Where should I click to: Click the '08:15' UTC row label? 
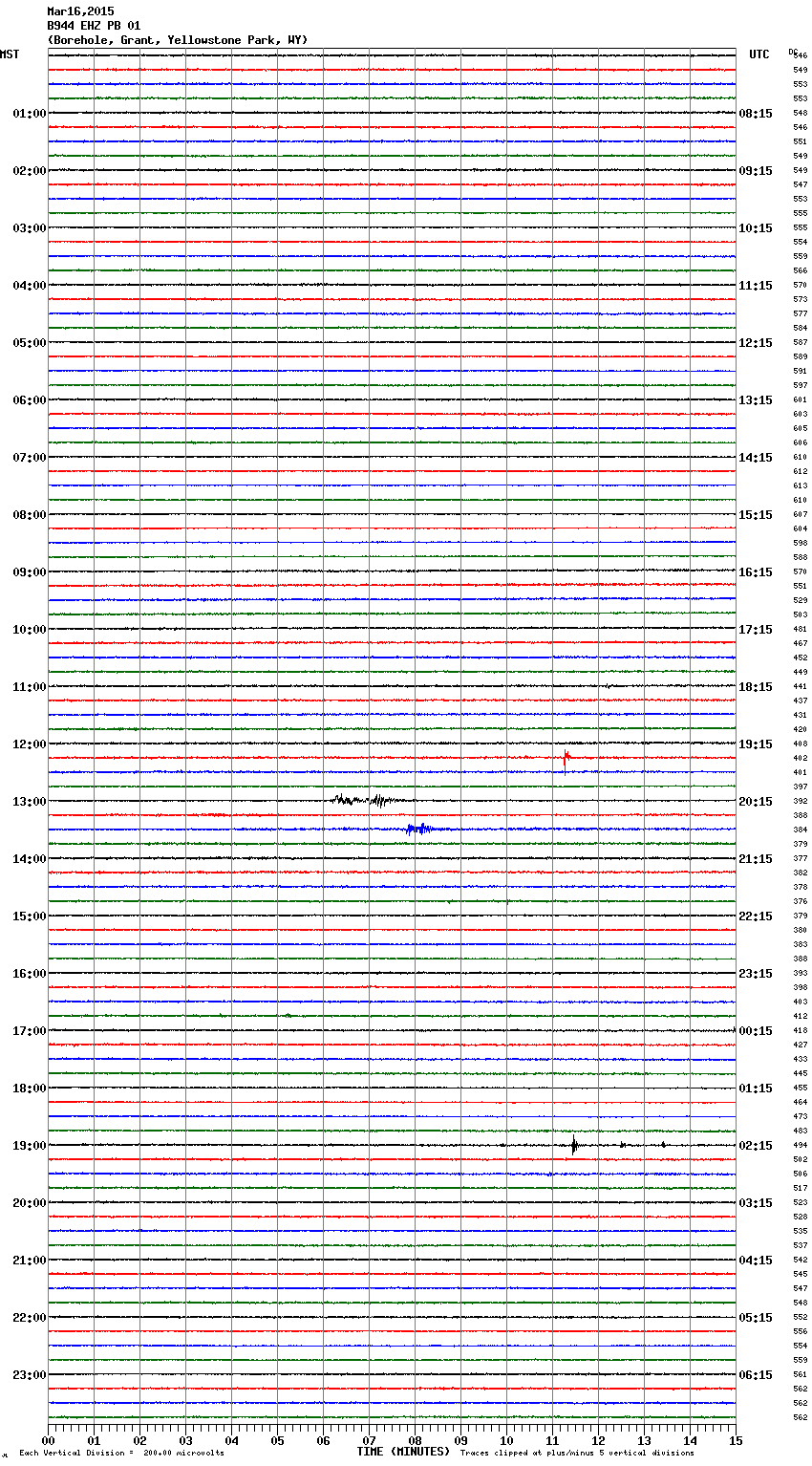pos(756,114)
